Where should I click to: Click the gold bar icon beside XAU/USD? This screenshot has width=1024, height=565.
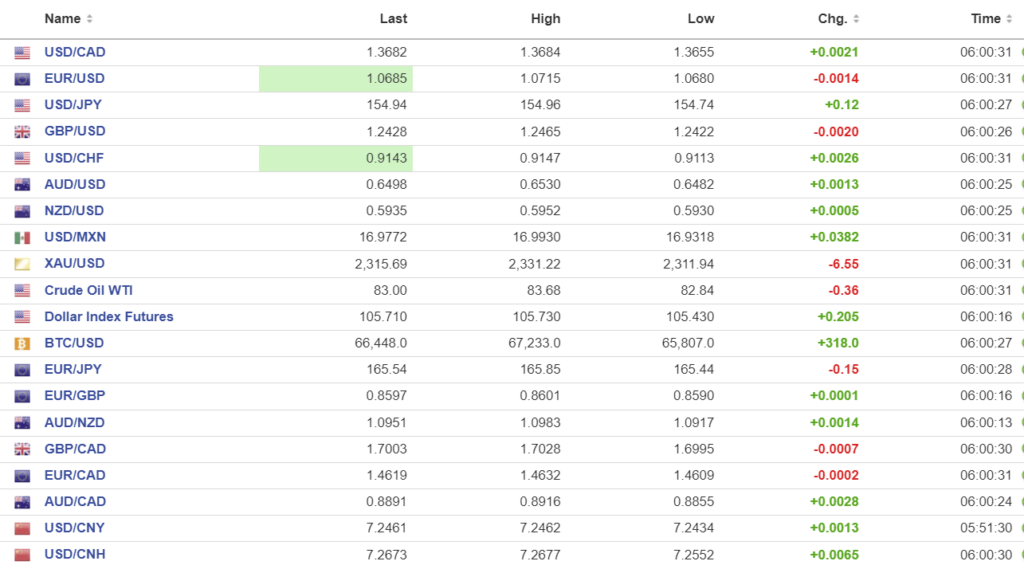point(22,264)
